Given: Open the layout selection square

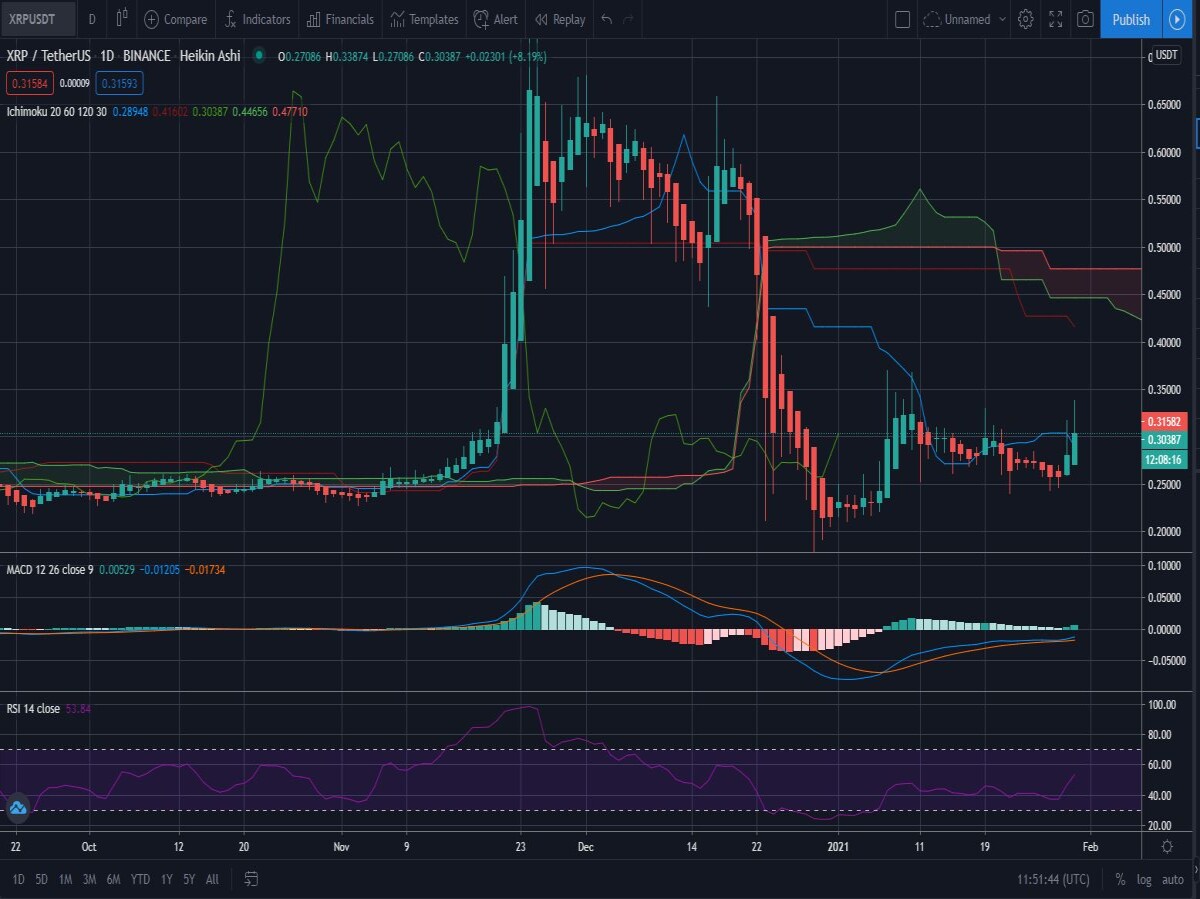Looking at the screenshot, I should coord(902,19).
